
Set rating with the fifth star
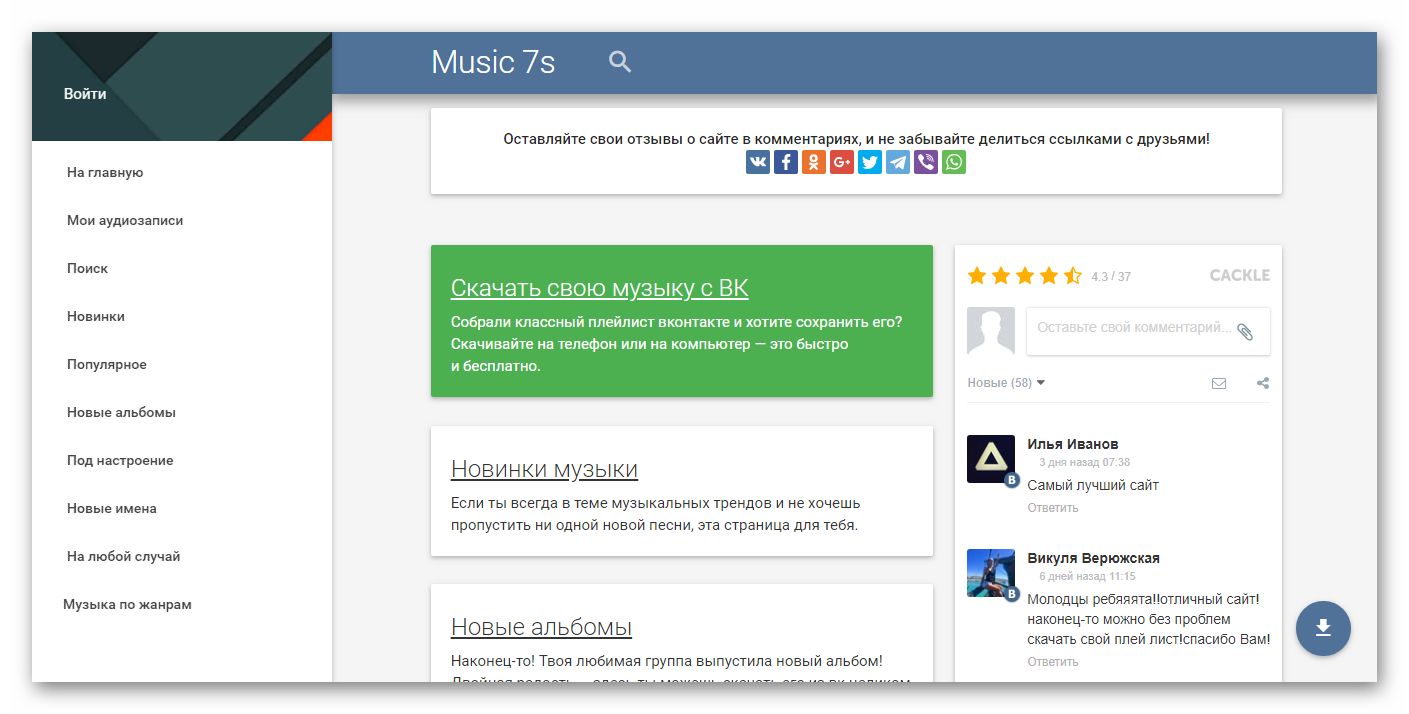pyautogui.click(x=1073, y=276)
